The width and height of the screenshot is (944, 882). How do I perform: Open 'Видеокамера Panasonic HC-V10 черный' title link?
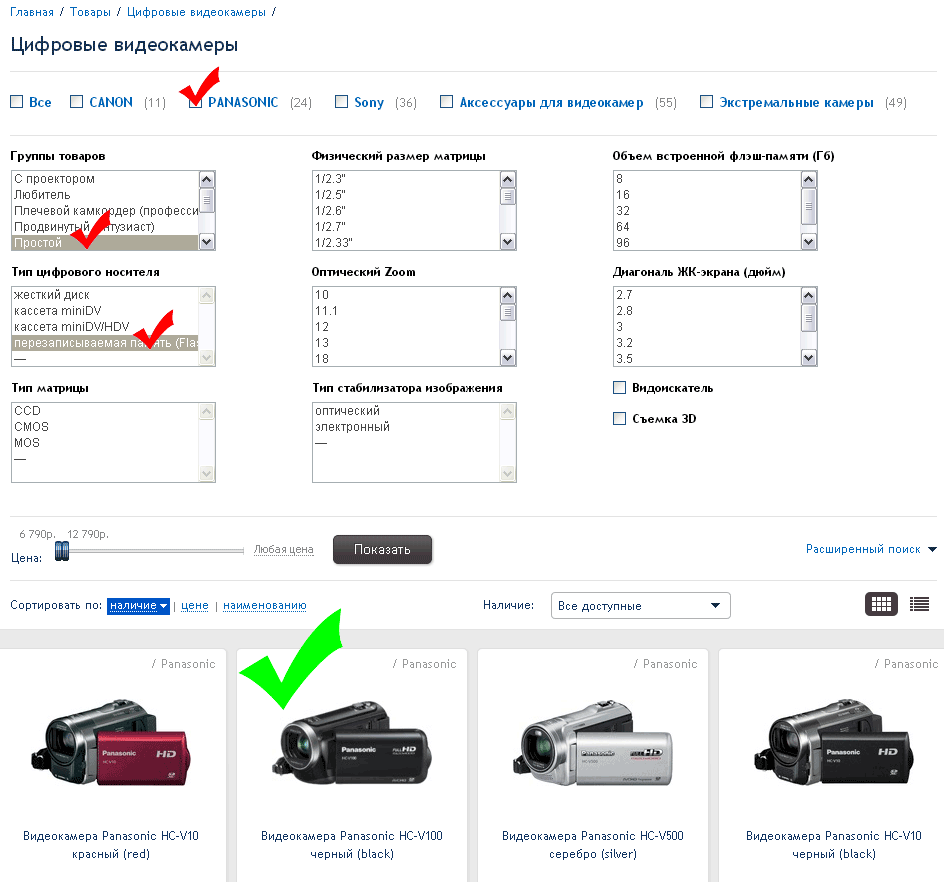(834, 845)
